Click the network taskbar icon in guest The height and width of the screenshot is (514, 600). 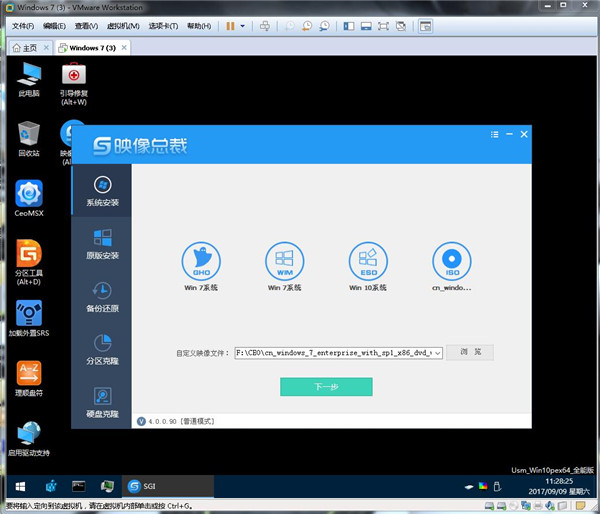pos(107,486)
